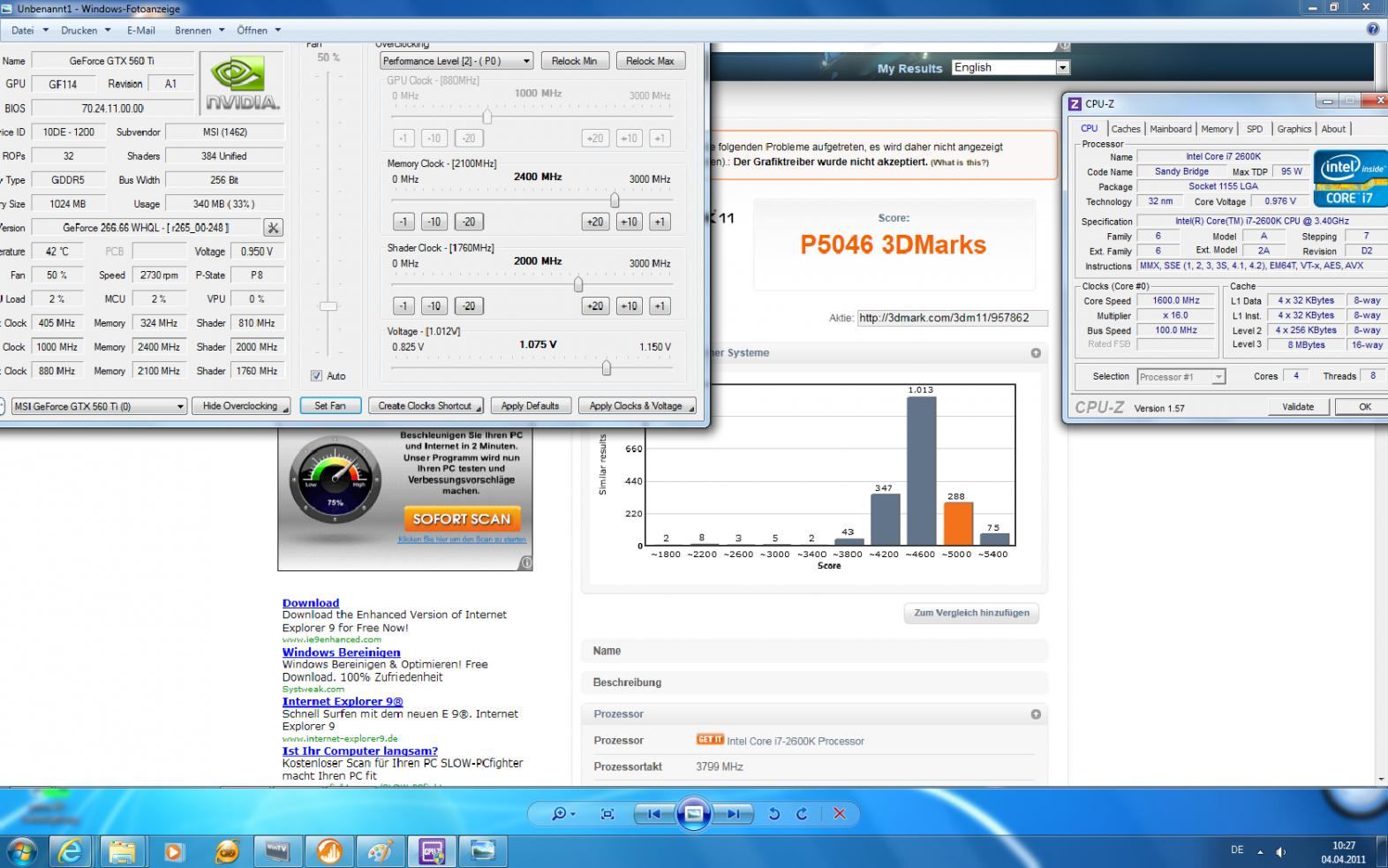The height and width of the screenshot is (868, 1388).
Task: Toggle the Auto fan checkbox
Action: (x=317, y=375)
